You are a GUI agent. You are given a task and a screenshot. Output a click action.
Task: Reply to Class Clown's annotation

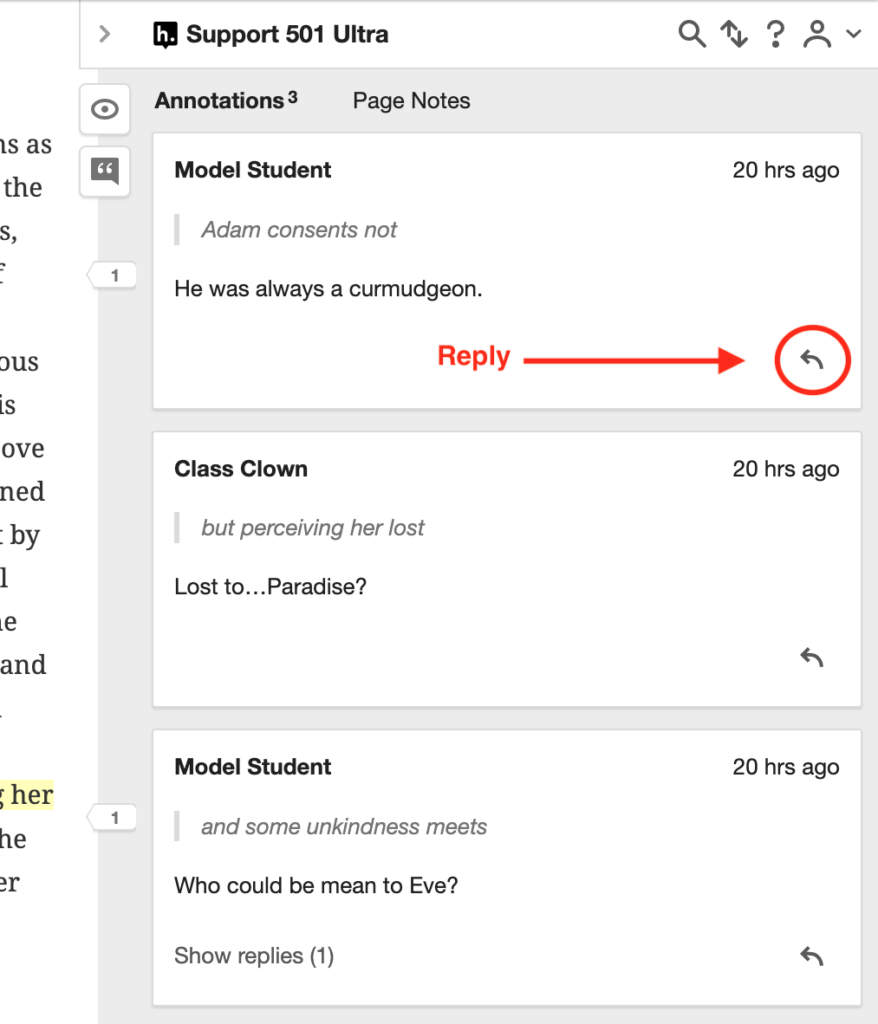[811, 657]
